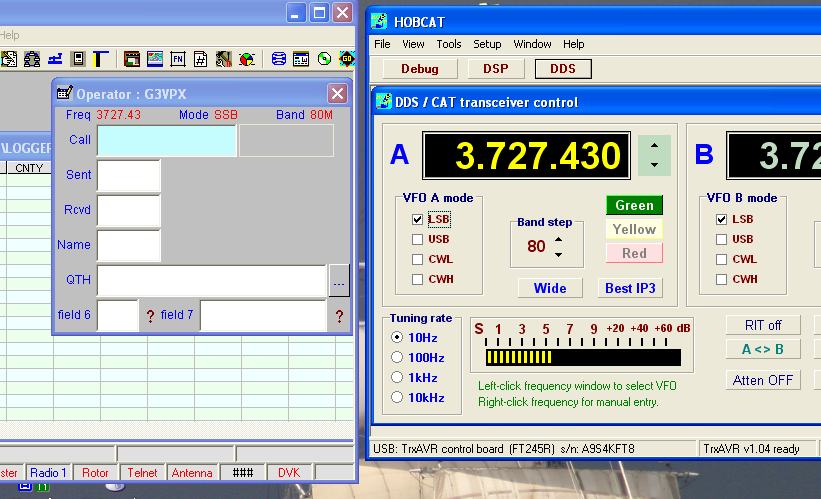821x499 pixels.
Task: Click the ellipsis button next to QTH
Action: pyautogui.click(x=339, y=283)
